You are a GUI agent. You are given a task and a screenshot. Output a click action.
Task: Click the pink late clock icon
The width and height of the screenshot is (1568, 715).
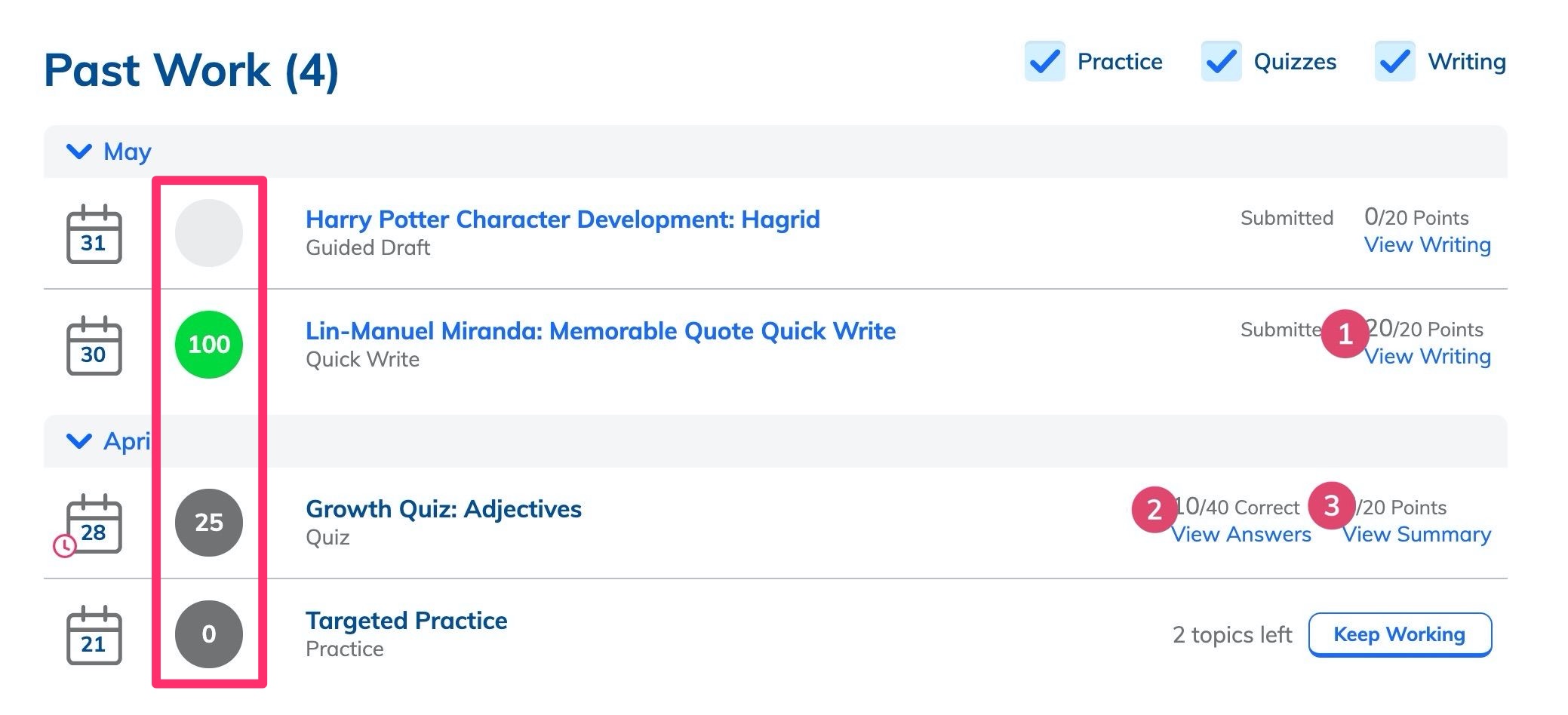65,545
